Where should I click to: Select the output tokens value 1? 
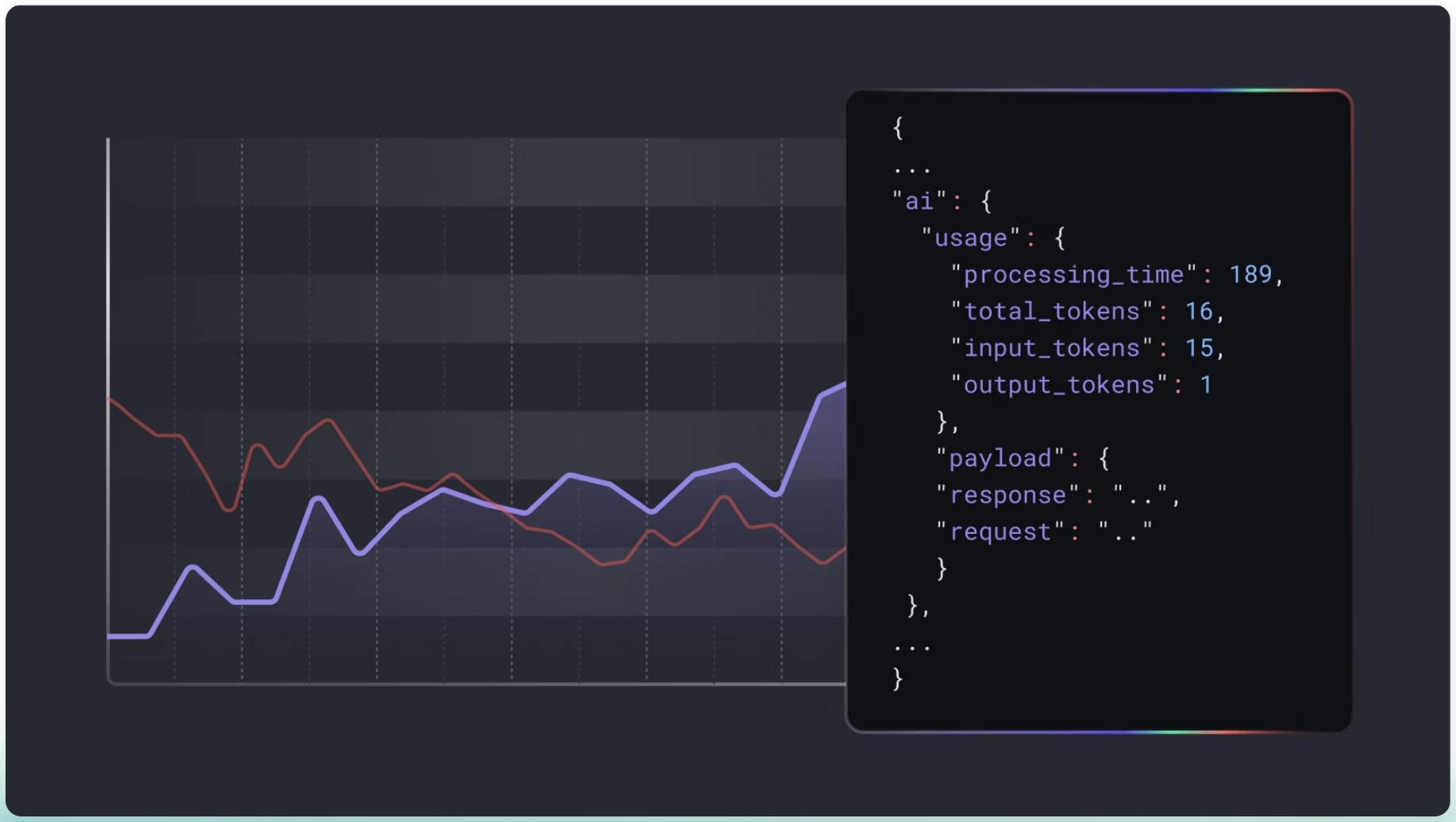pyautogui.click(x=1206, y=385)
